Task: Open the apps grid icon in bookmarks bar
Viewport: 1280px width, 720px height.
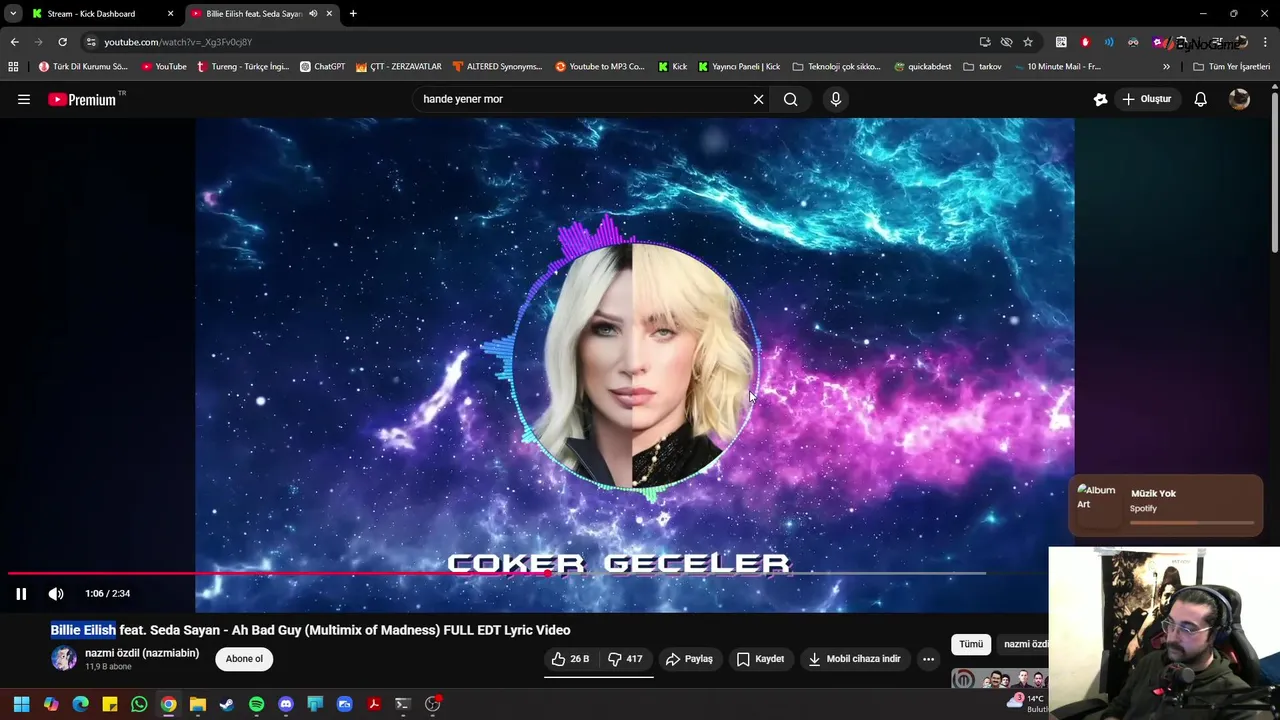Action: click(x=13, y=67)
